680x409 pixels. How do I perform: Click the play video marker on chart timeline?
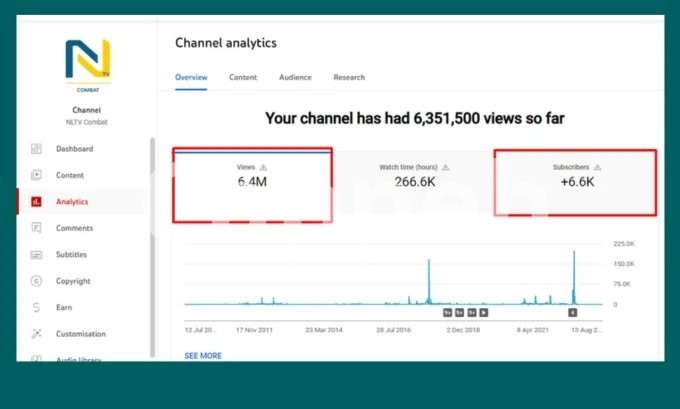click(483, 312)
